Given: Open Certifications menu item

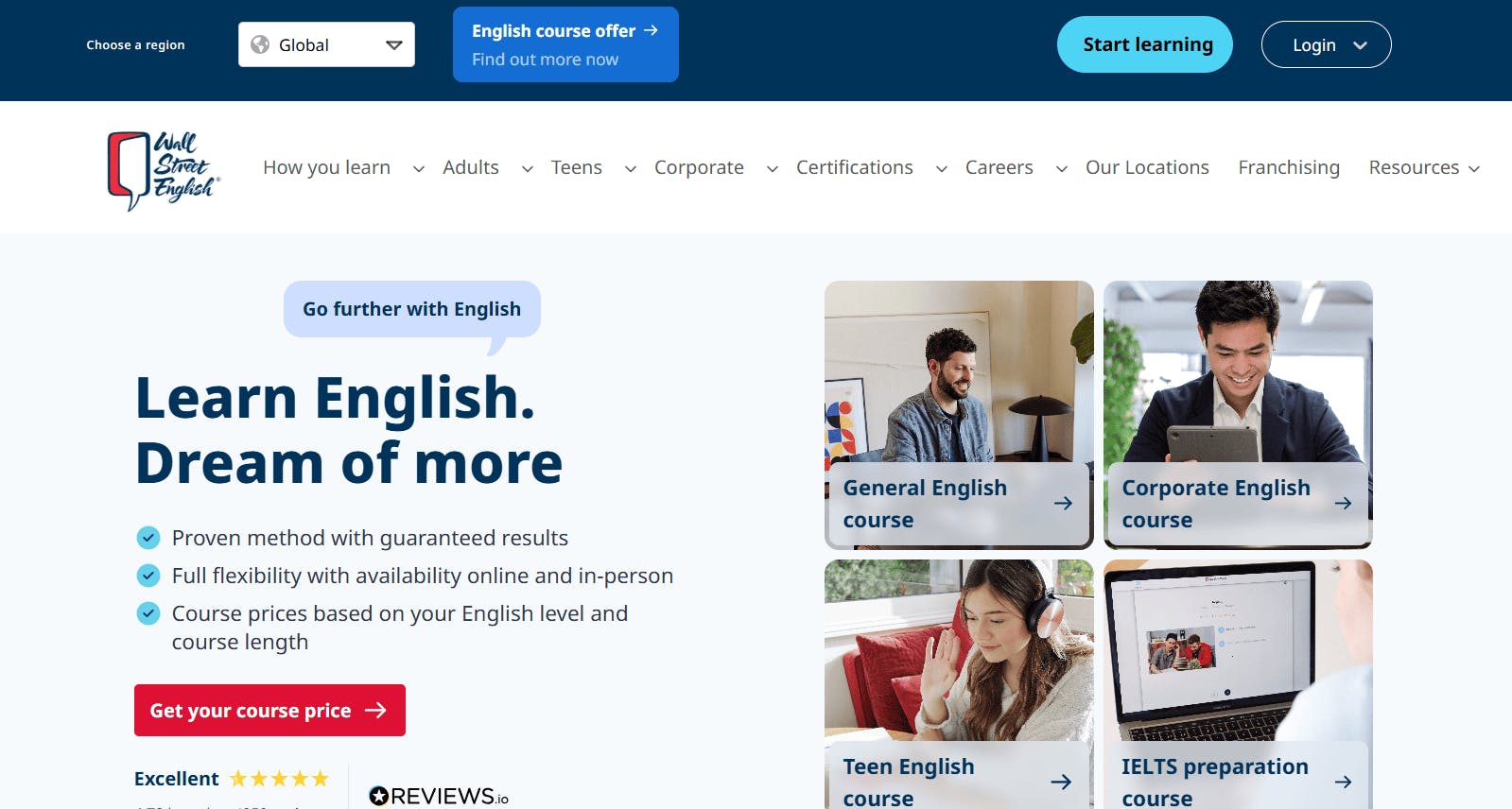Looking at the screenshot, I should (855, 167).
